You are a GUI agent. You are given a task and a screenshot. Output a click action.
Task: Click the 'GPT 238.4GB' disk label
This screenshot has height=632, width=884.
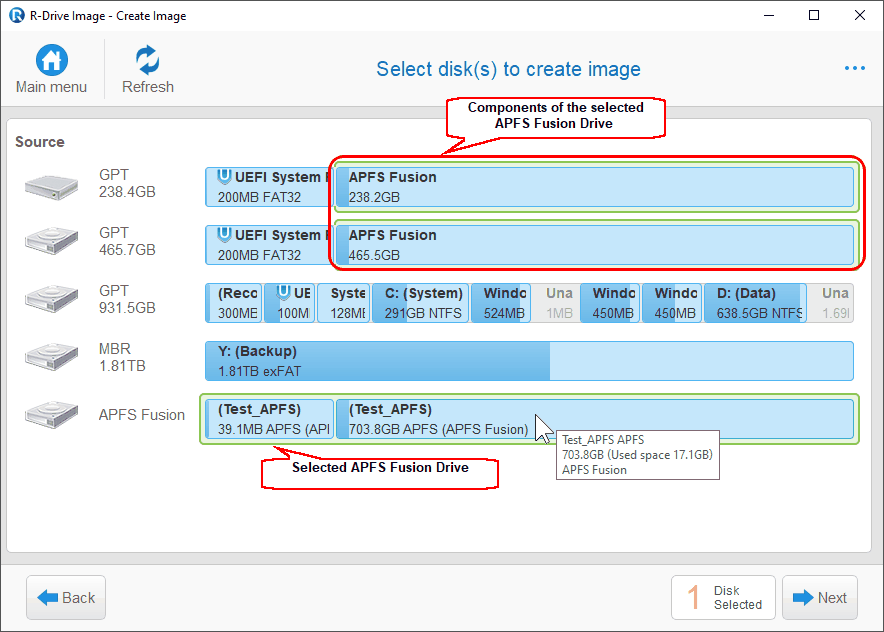click(127, 183)
